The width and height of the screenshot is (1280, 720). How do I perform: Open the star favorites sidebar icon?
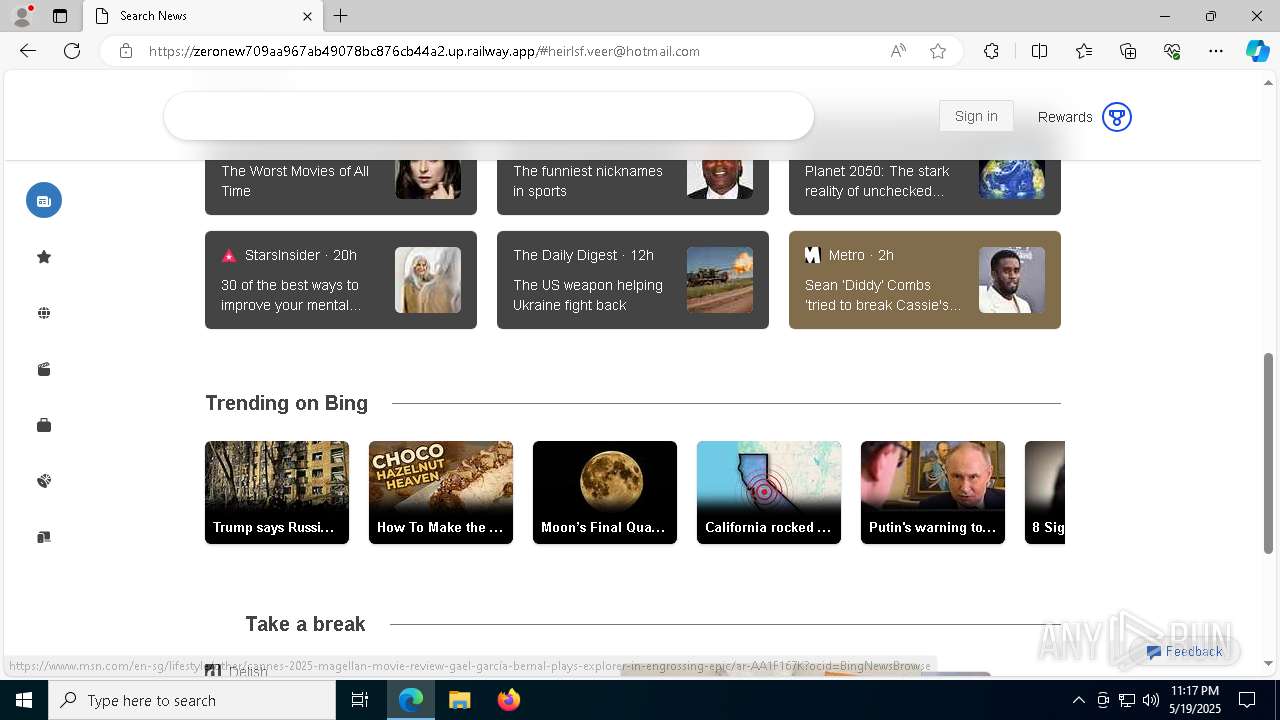(44, 257)
